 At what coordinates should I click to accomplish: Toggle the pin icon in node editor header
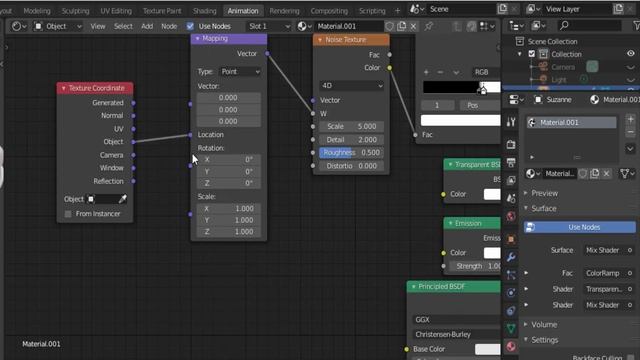click(x=429, y=27)
